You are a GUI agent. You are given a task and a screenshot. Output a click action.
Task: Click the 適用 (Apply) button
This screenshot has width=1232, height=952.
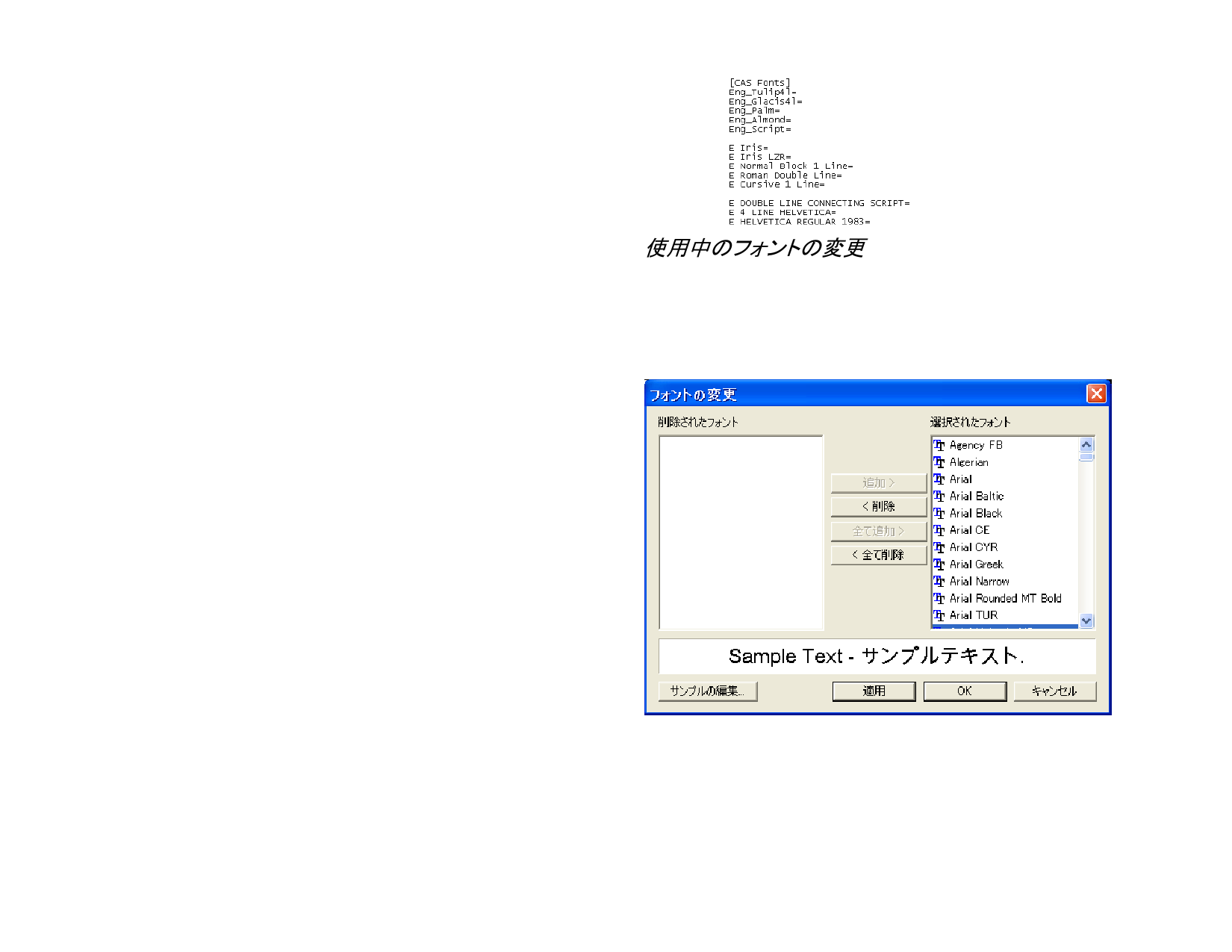pyautogui.click(x=874, y=691)
